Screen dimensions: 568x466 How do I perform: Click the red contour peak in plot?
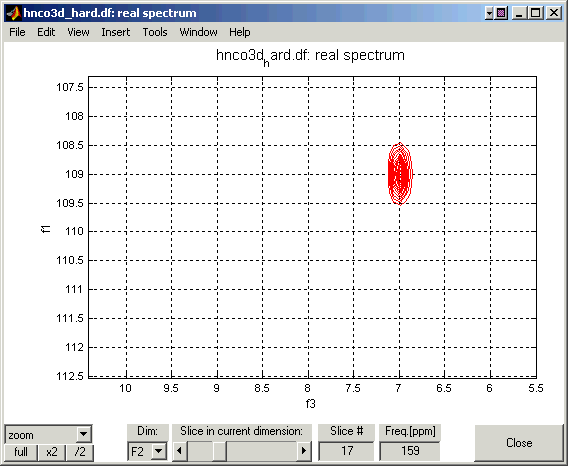[x=400, y=174]
